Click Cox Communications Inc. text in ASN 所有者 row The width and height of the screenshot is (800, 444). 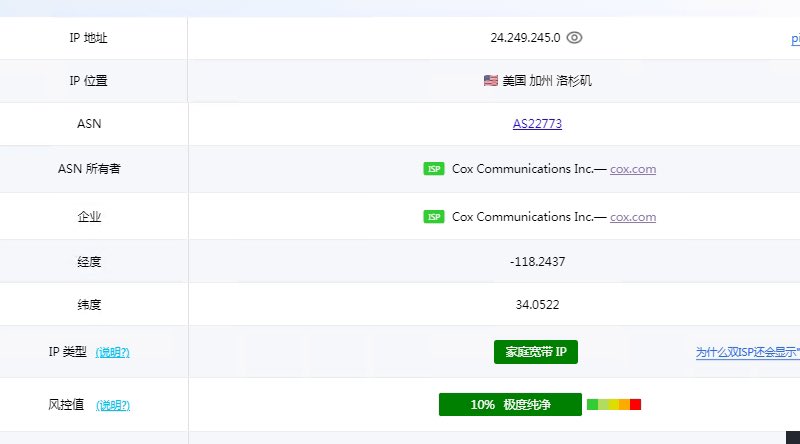pyautogui.click(x=523, y=169)
